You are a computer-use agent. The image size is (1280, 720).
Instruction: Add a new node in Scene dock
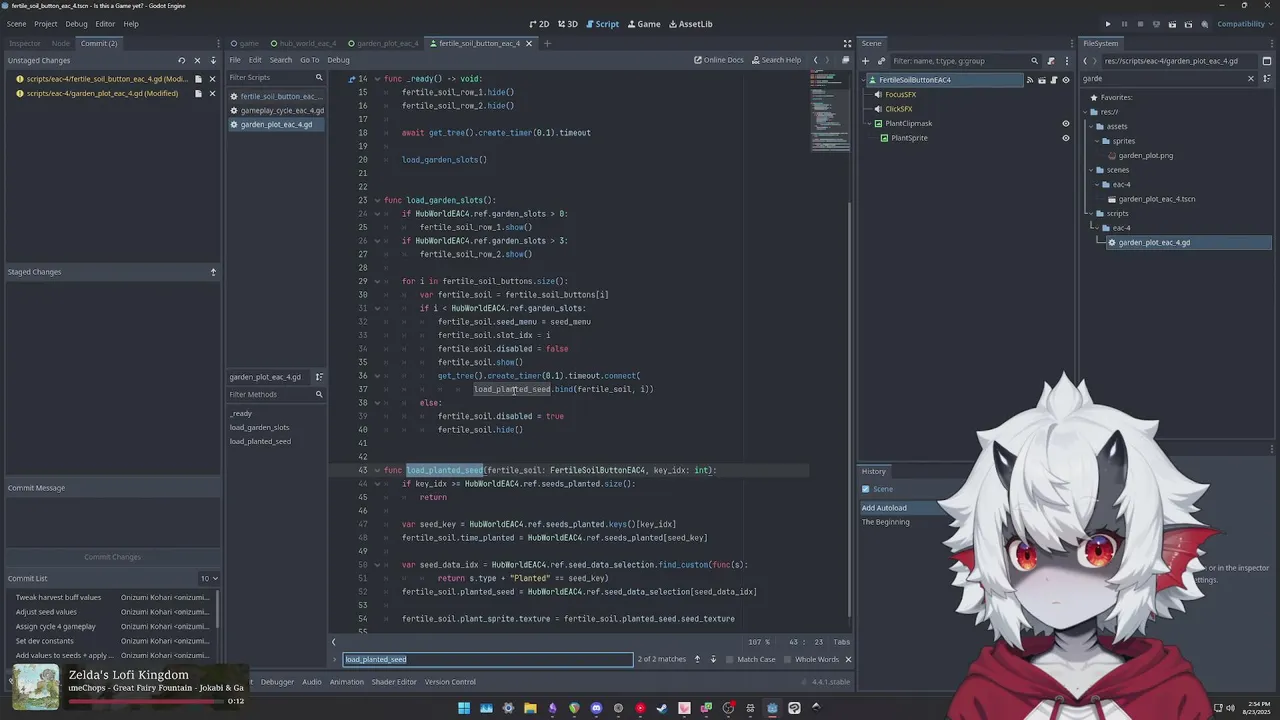tap(867, 61)
